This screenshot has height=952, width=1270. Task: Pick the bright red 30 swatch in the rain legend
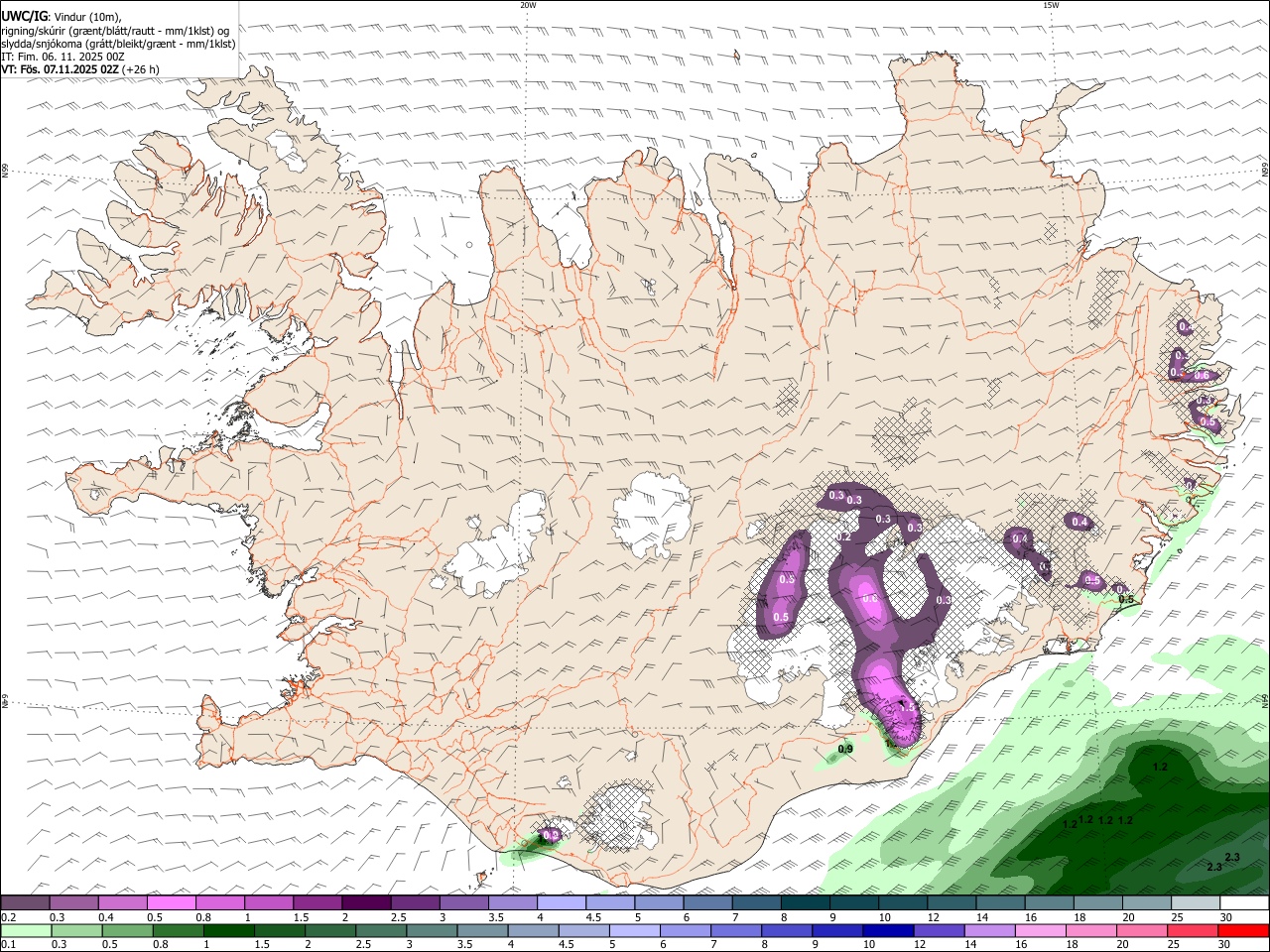(1244, 931)
